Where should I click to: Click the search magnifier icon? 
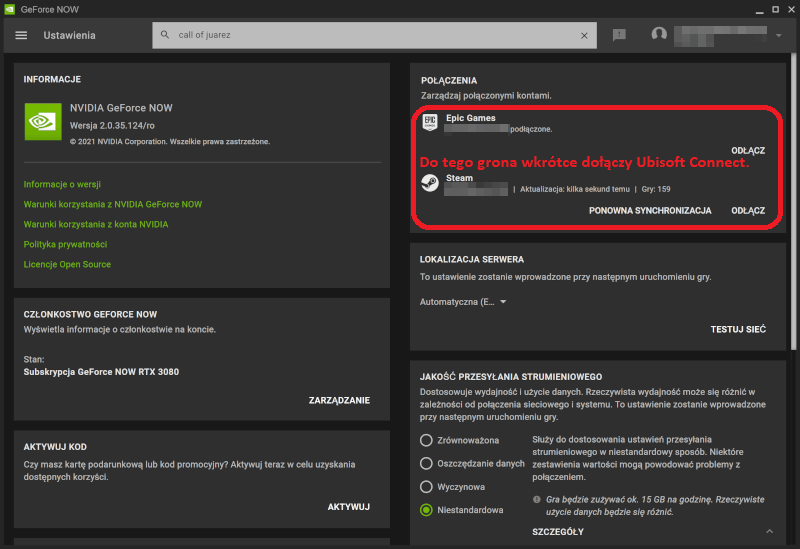(165, 35)
